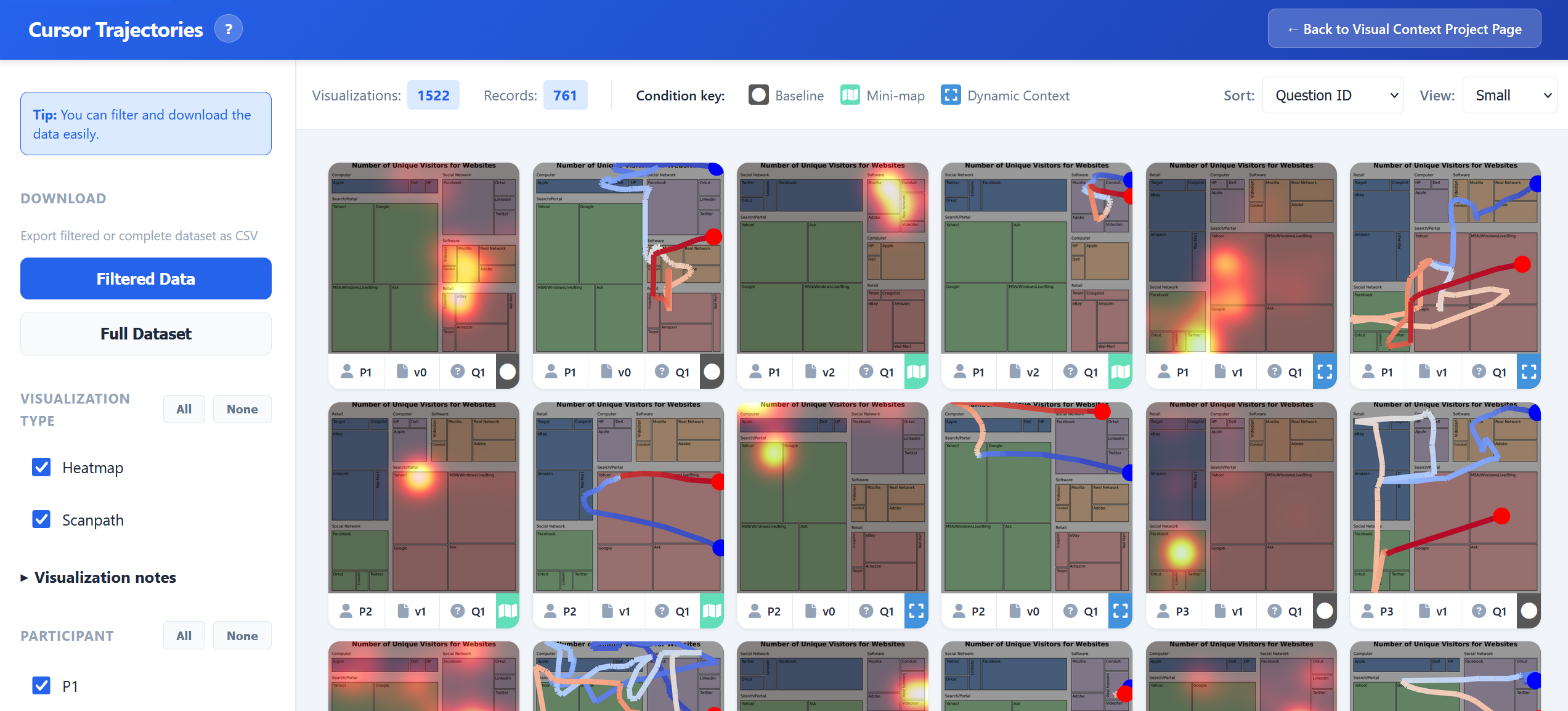Open the Sort dropdown set to Question ID
The width and height of the screenshot is (1568, 711).
pos(1333,95)
